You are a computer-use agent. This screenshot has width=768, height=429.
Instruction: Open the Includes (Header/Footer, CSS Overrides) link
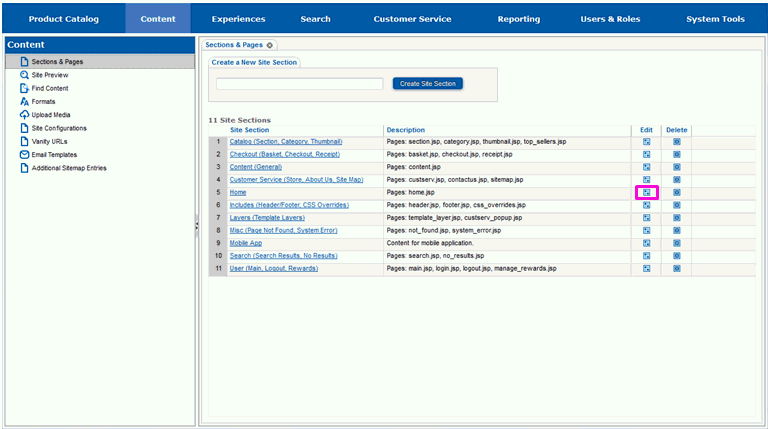[x=289, y=205]
